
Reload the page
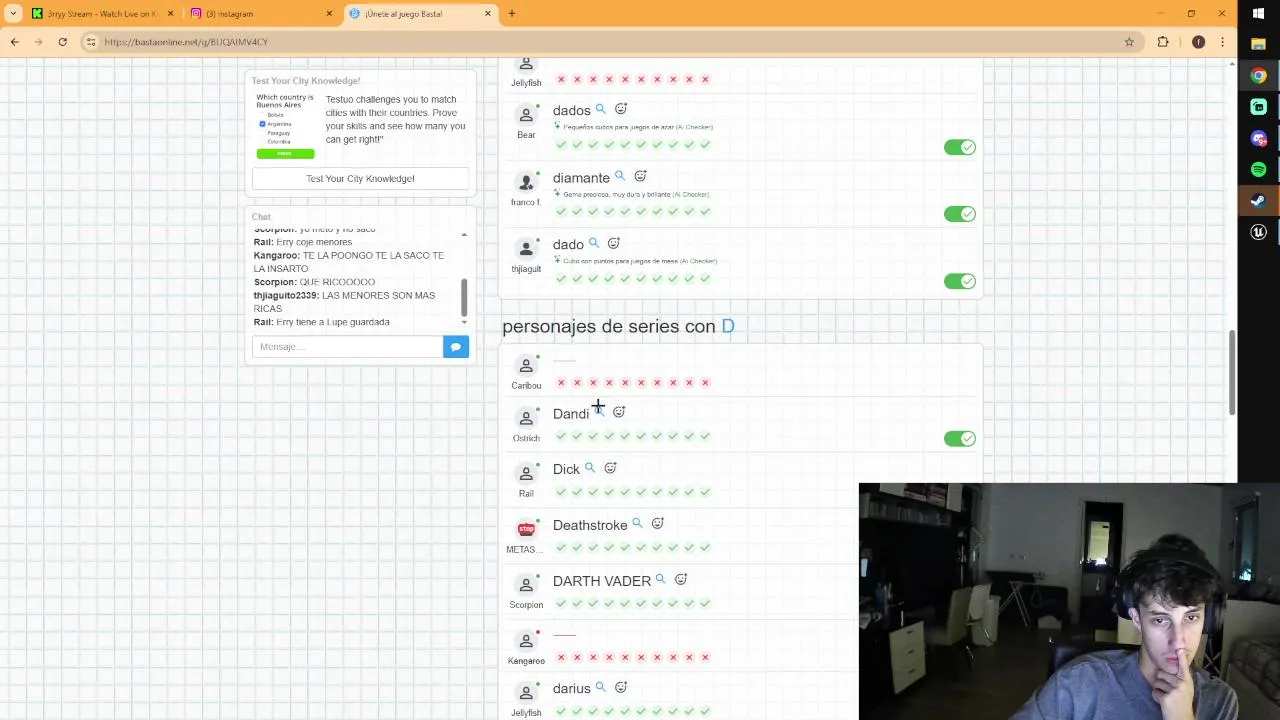point(62,42)
